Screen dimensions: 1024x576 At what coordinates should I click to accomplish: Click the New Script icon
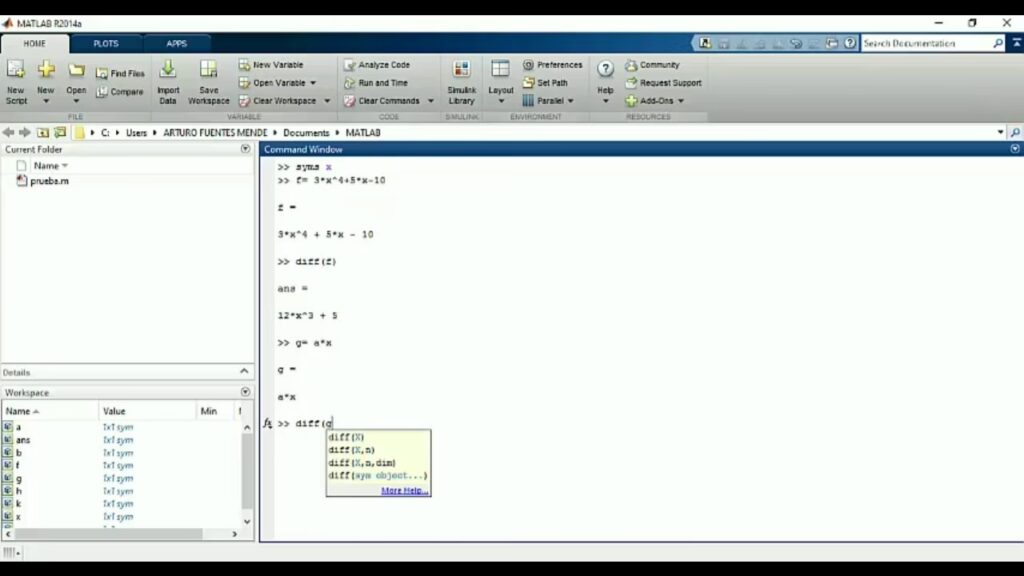coord(16,72)
